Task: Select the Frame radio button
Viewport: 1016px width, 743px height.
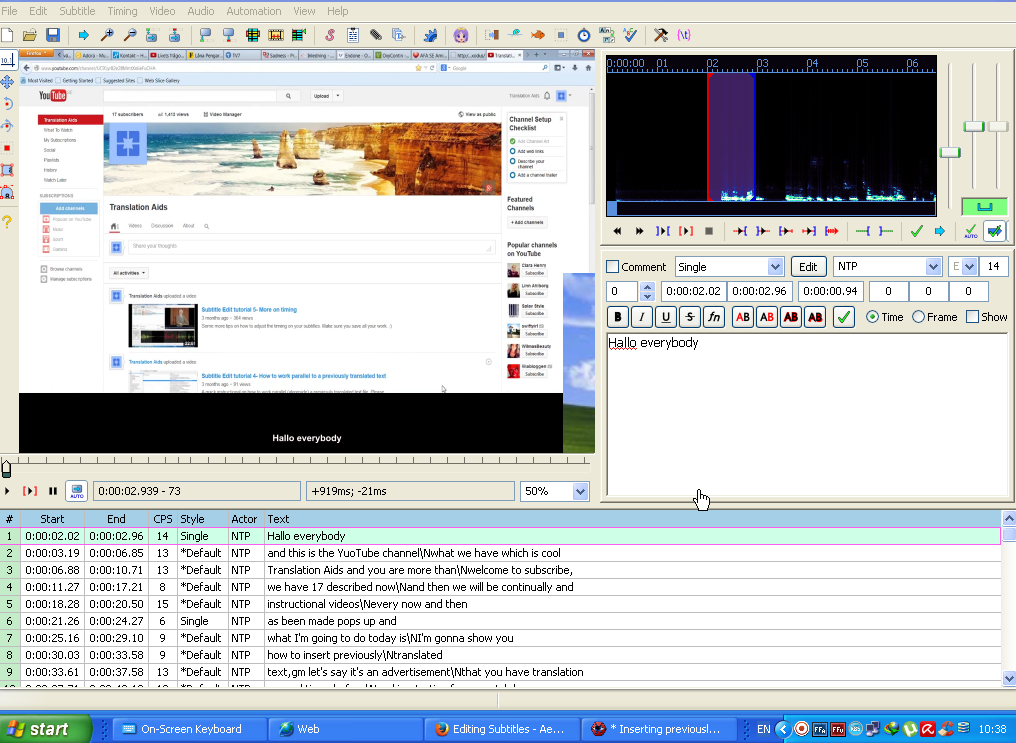Action: 918,317
